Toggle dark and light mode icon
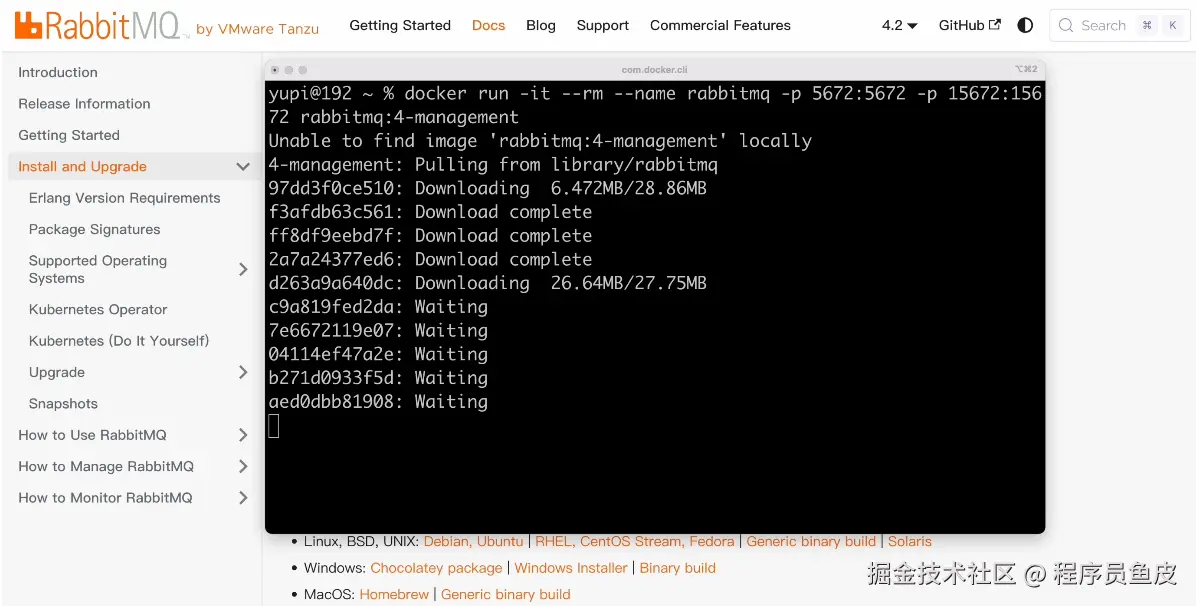 click(x=1025, y=25)
